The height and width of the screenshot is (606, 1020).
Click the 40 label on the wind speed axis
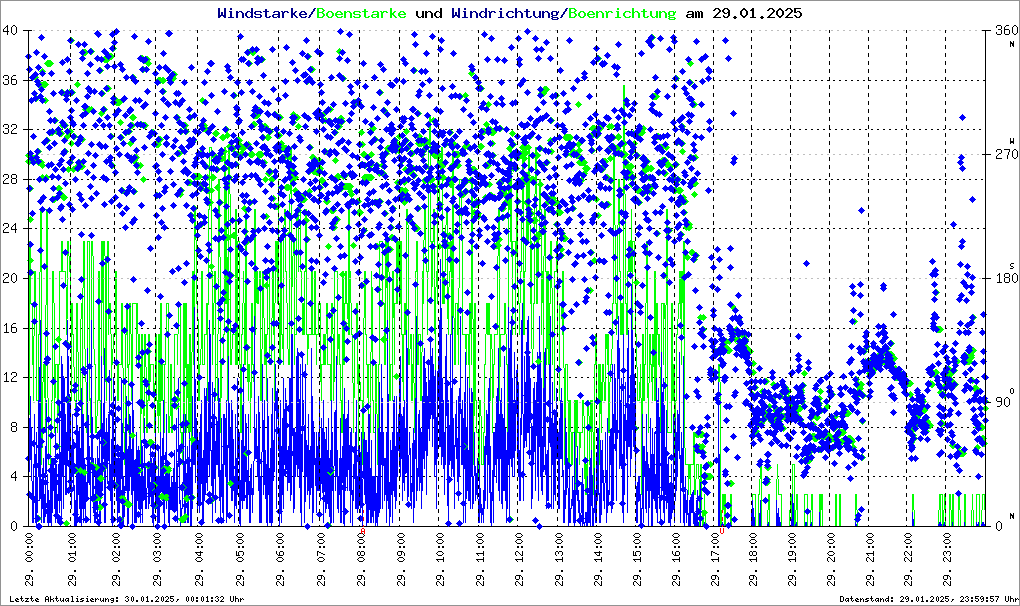click(x=10, y=31)
